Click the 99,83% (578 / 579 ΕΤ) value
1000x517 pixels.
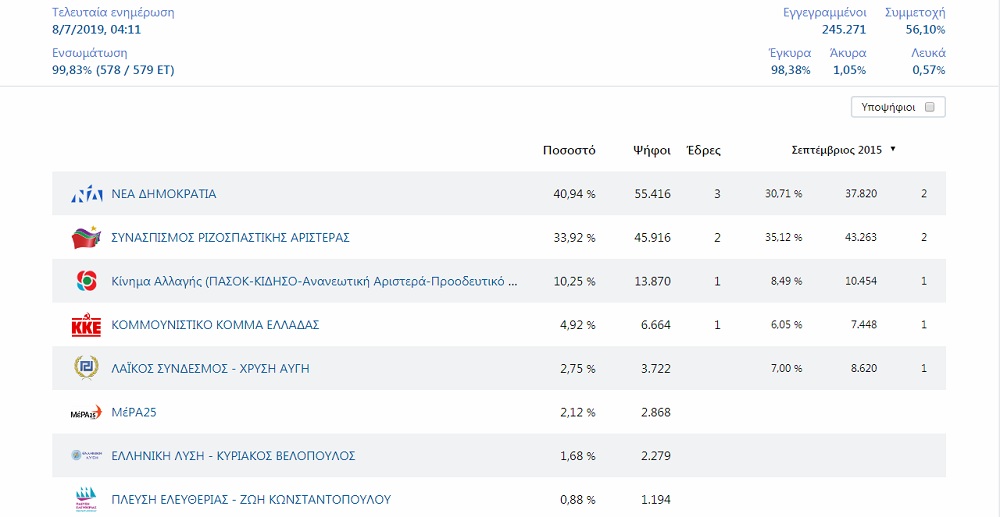click(113, 70)
